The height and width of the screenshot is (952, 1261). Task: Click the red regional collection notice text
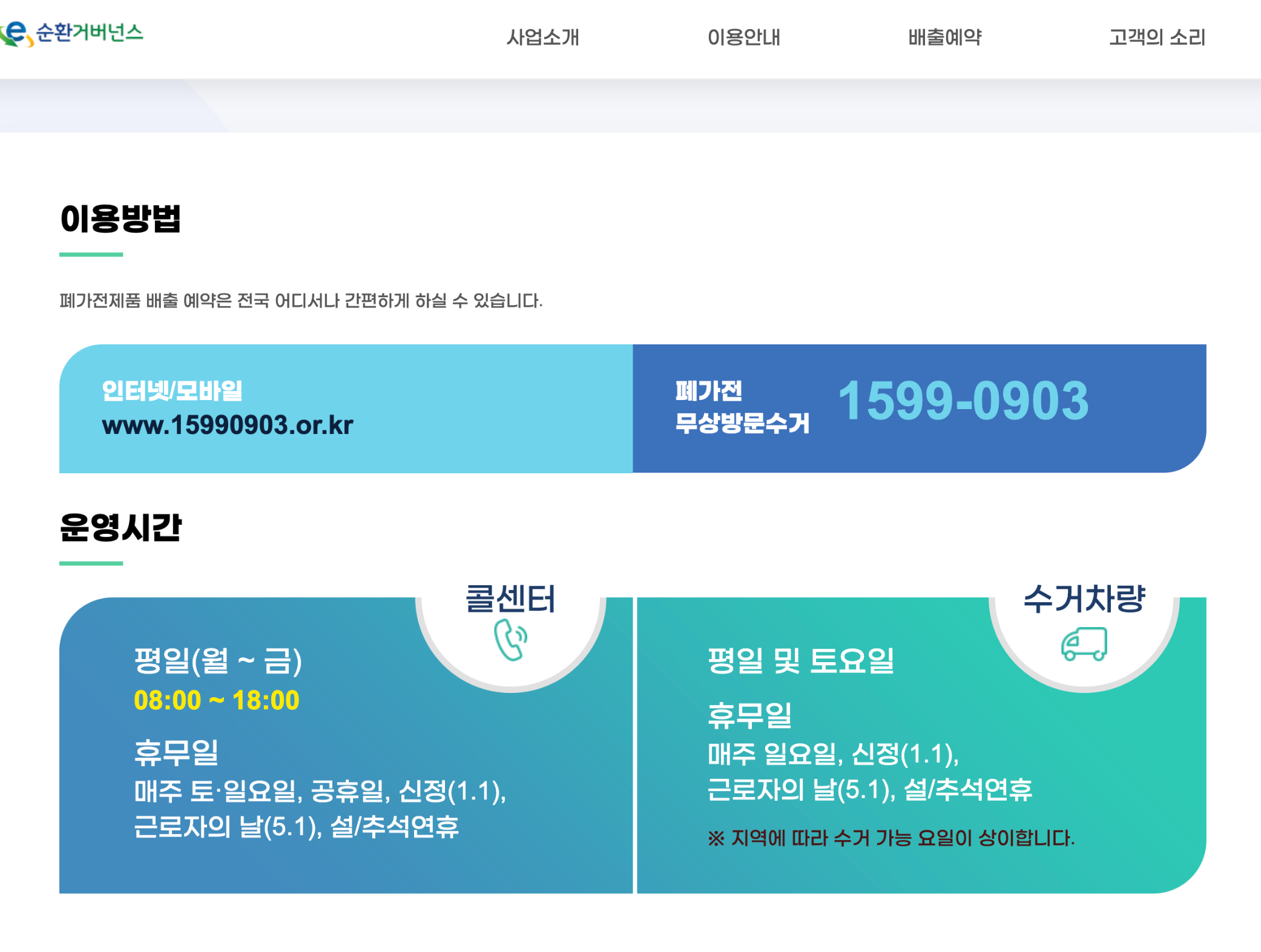[891, 838]
